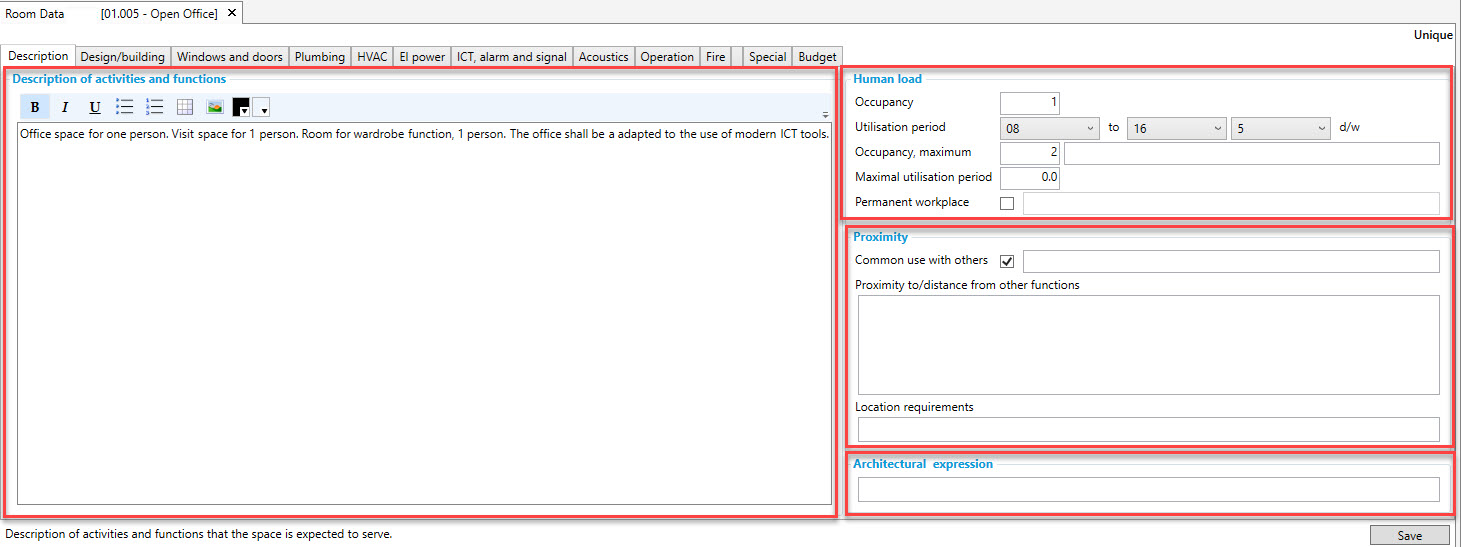Click the Architectural expression input field
Image resolution: width=1461 pixels, height=547 pixels.
(1148, 489)
